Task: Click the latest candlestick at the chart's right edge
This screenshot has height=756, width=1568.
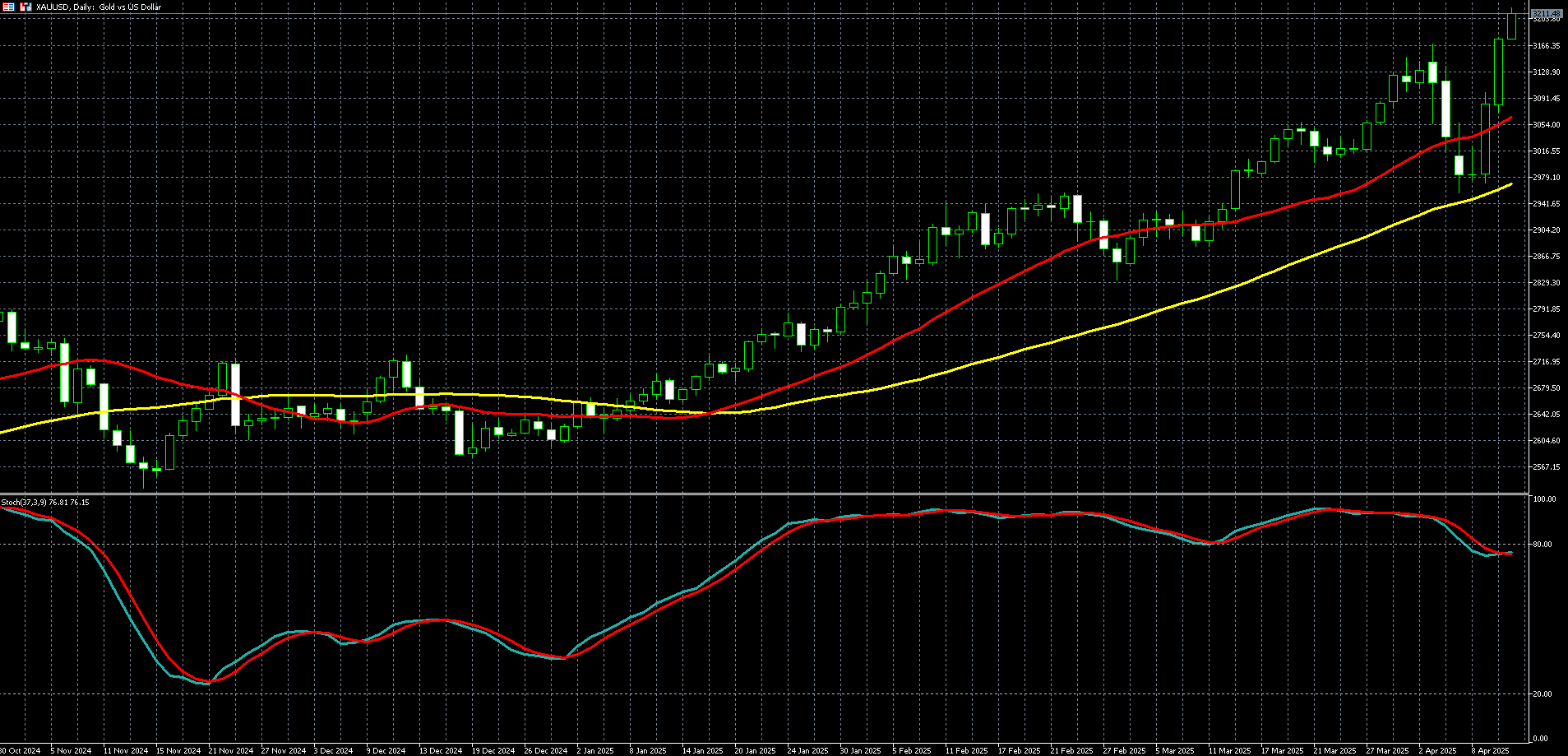Action: coord(1511,25)
